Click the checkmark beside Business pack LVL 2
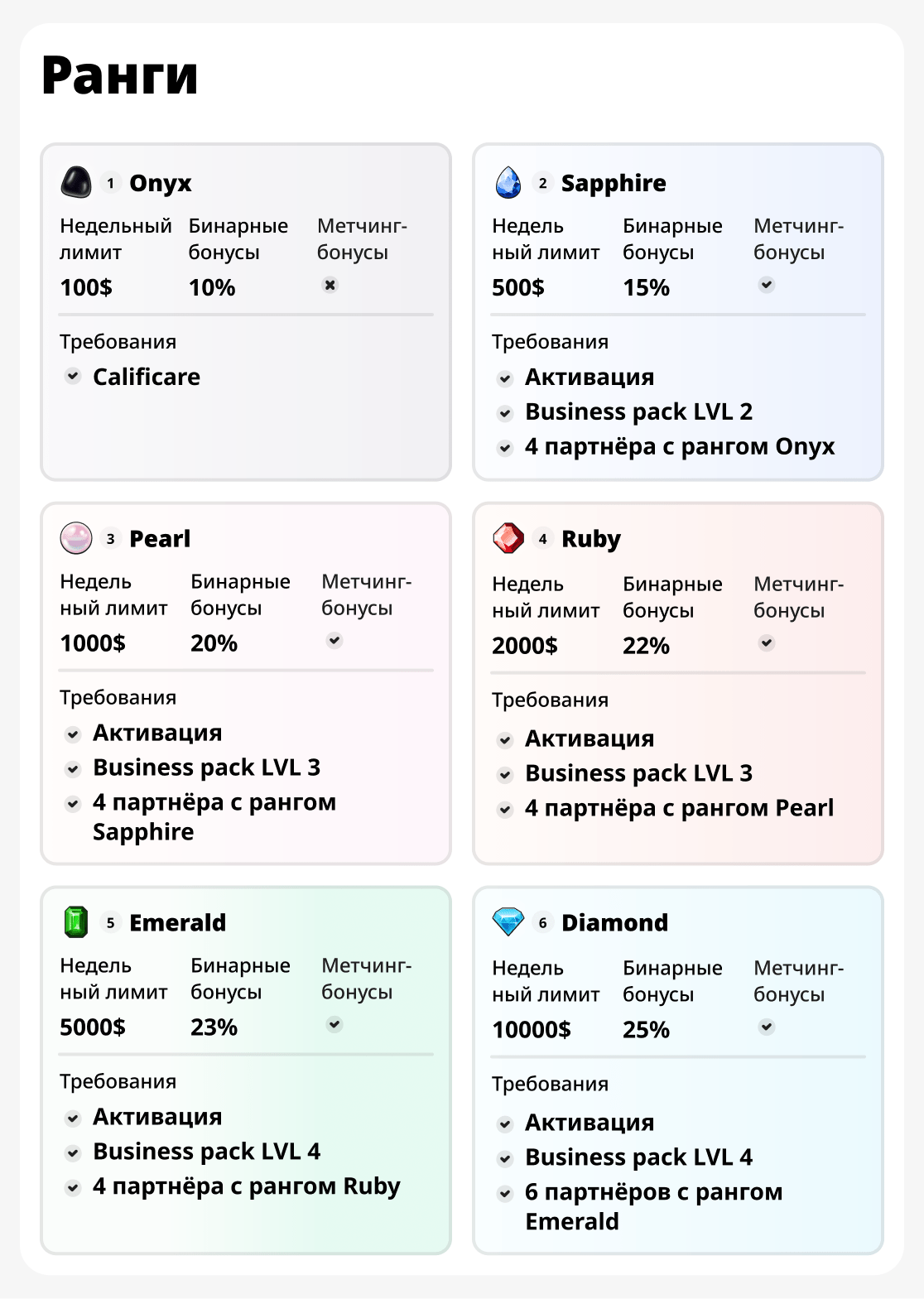This screenshot has width=924, height=1299. [x=505, y=412]
